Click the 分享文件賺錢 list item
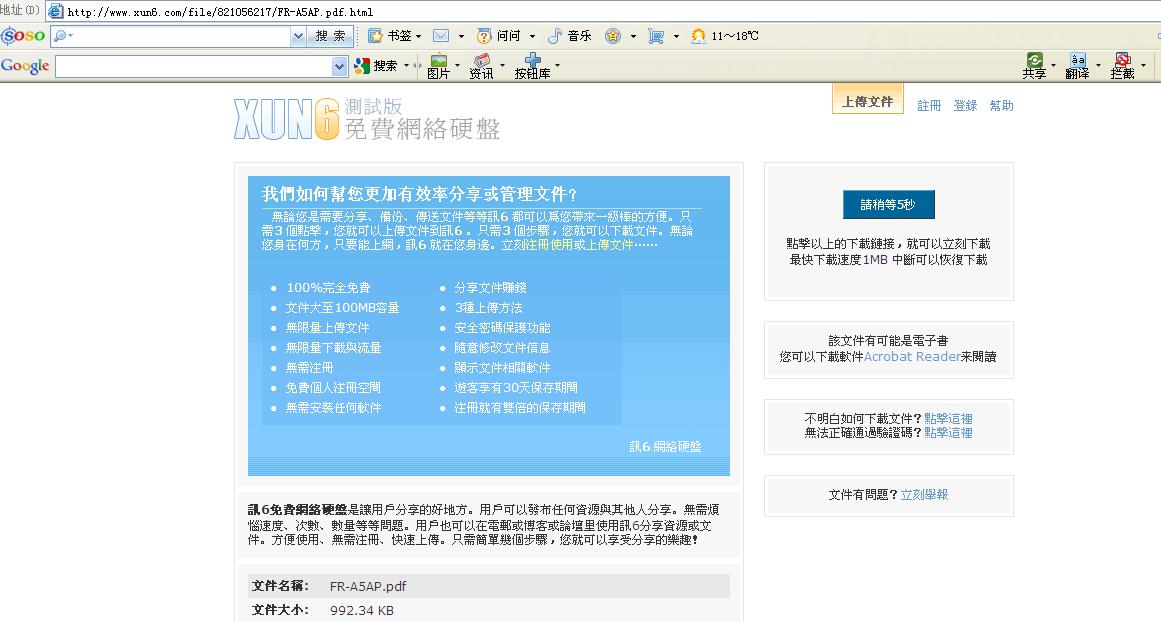 [490, 288]
